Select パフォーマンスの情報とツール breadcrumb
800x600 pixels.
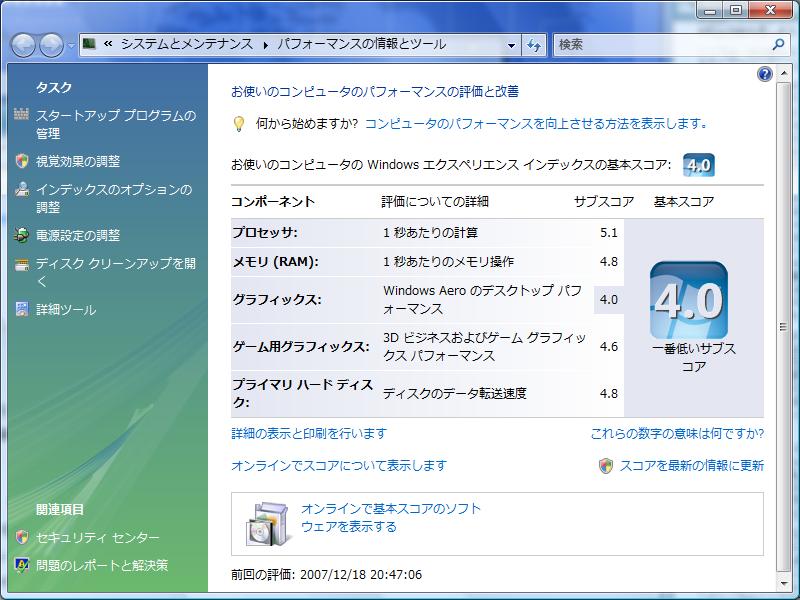[362, 44]
